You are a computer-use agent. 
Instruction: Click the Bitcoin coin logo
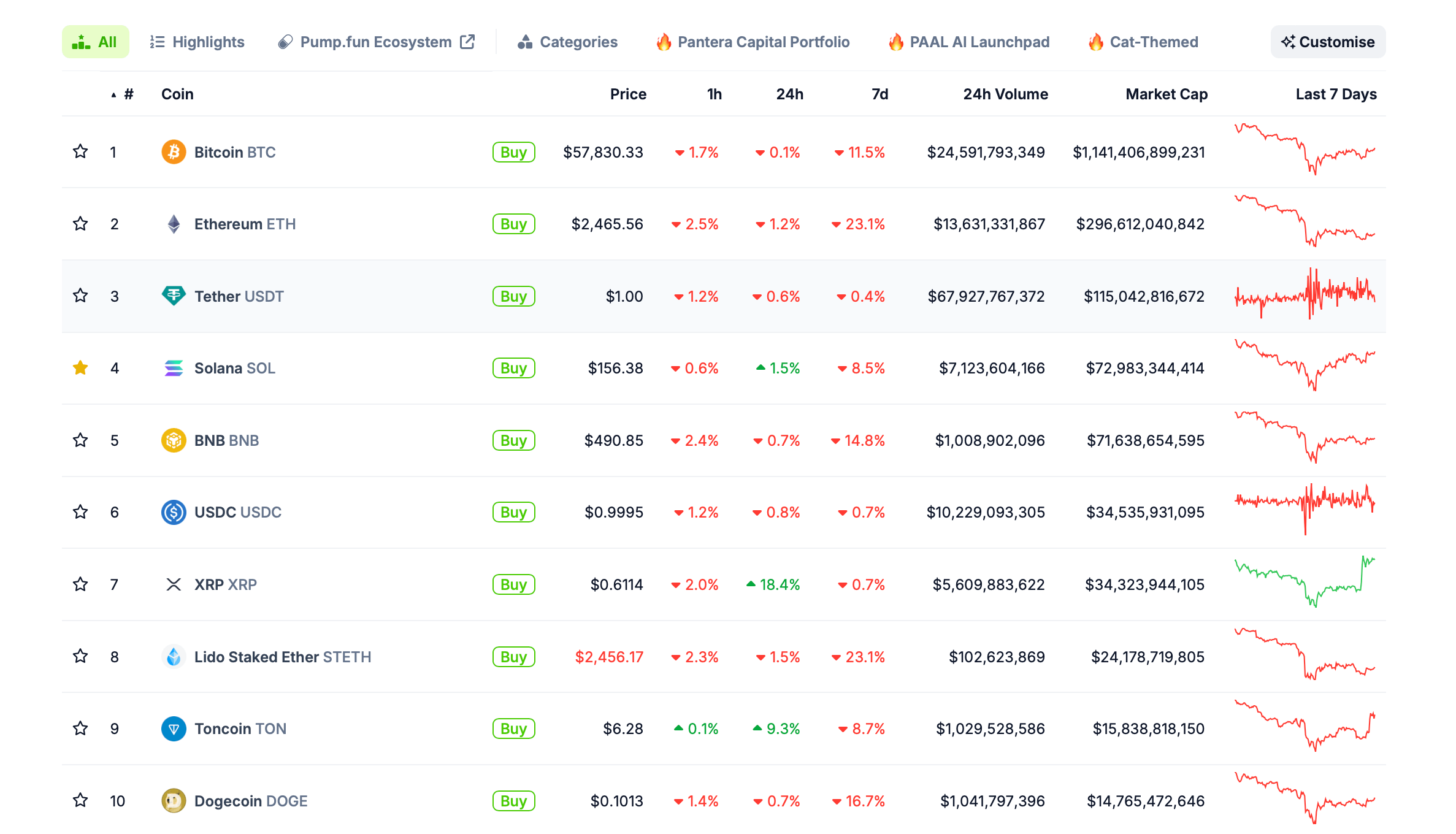point(174,152)
